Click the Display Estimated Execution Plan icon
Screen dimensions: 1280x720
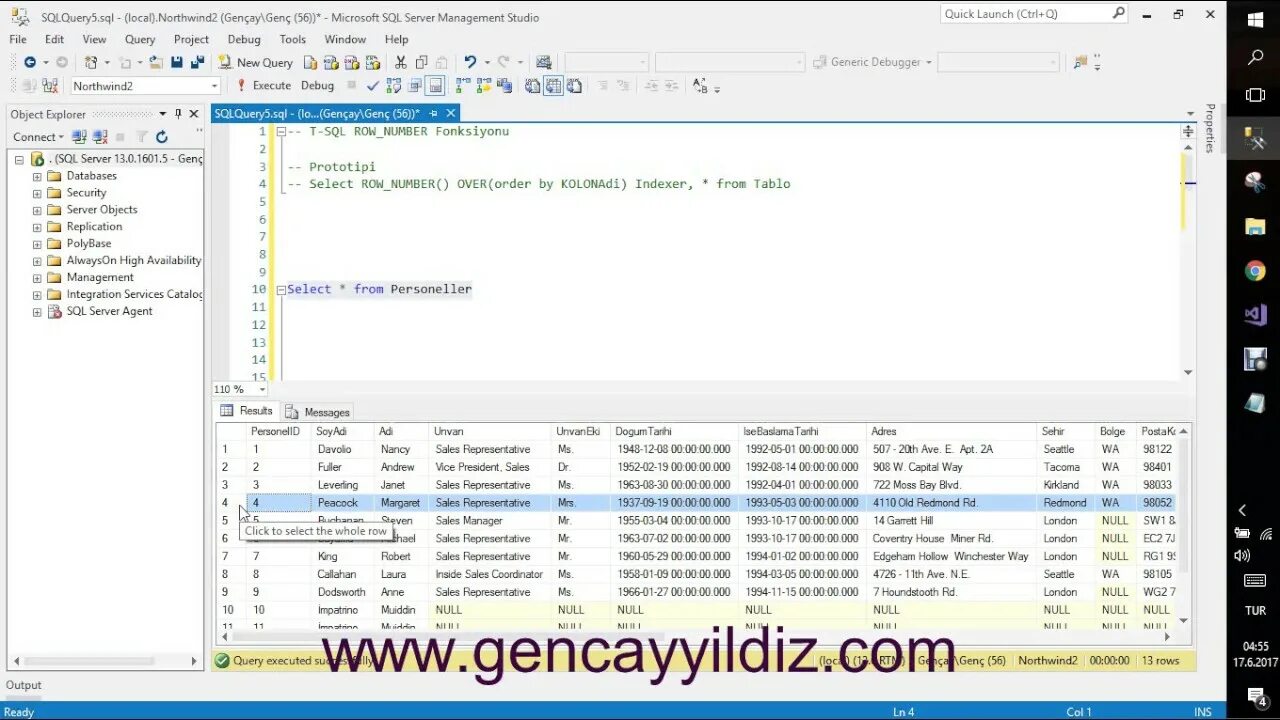pyautogui.click(x=394, y=85)
